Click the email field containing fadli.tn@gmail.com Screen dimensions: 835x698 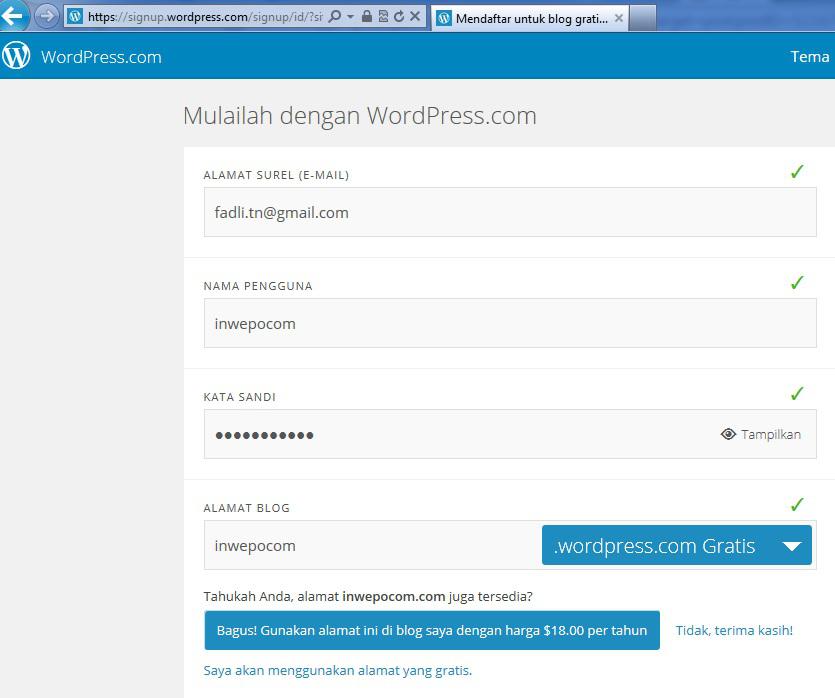[510, 212]
